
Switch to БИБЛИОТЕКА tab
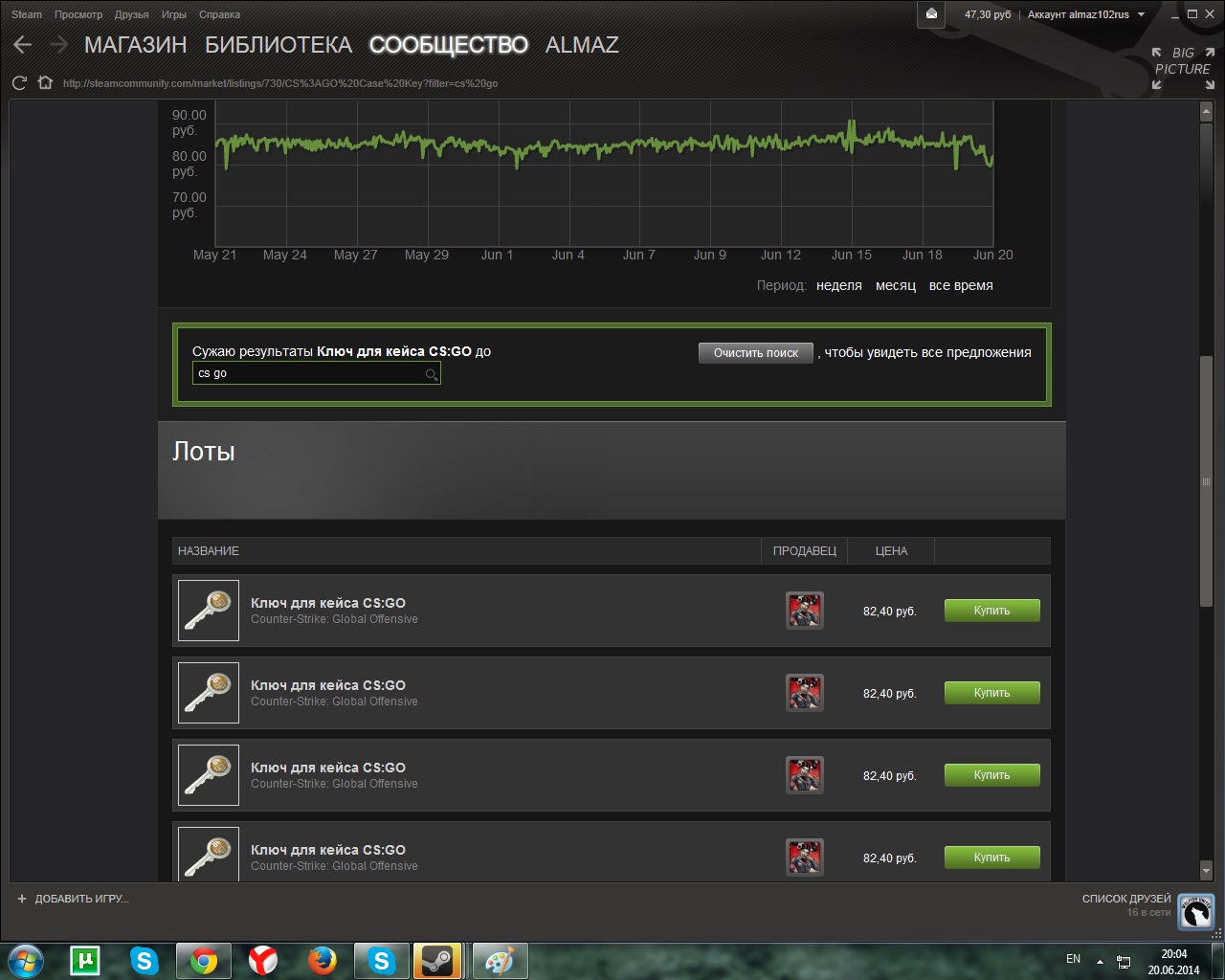[x=278, y=45]
